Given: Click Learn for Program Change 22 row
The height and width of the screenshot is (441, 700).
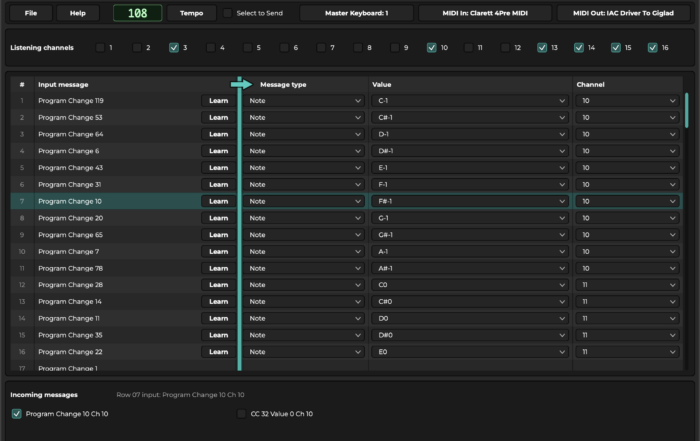Looking at the screenshot, I should coord(218,352).
